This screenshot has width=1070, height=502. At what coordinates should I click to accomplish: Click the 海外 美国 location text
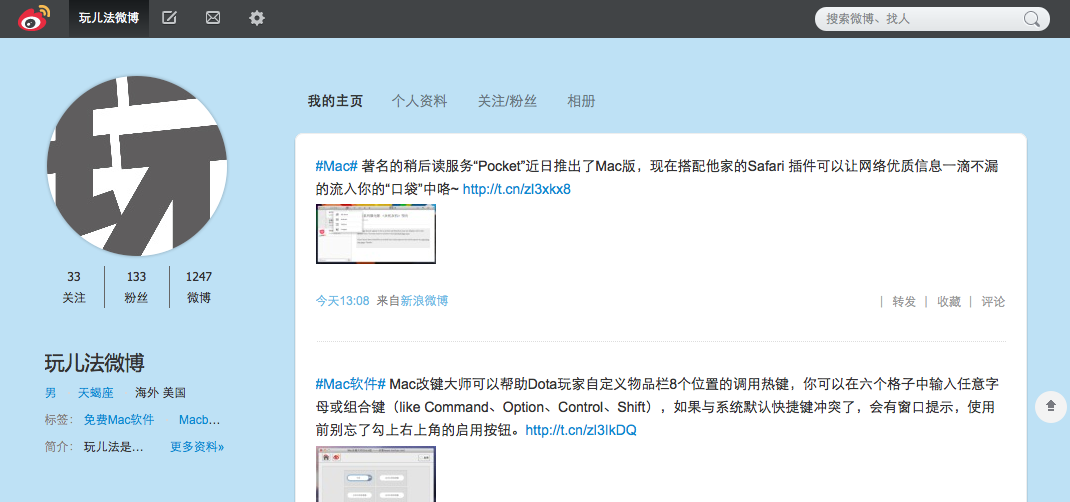pyautogui.click(x=160, y=394)
